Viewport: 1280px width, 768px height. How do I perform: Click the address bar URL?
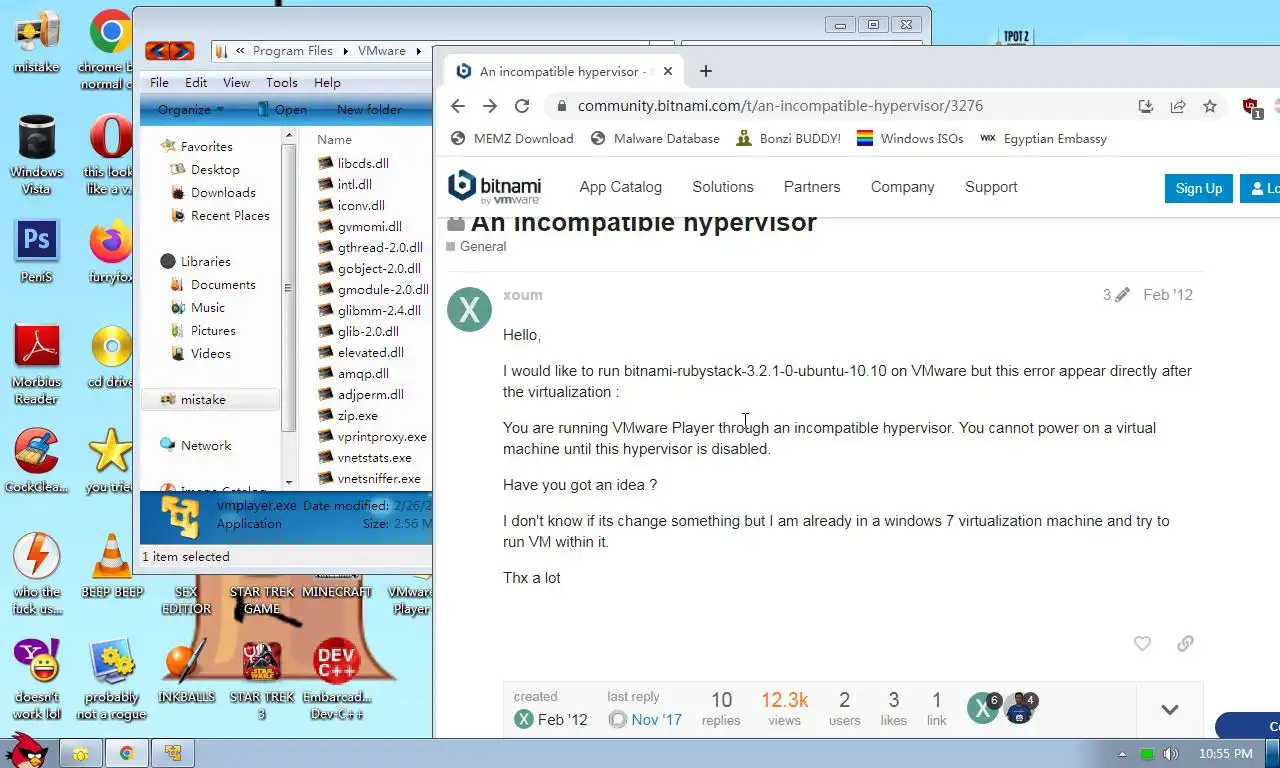(780, 106)
